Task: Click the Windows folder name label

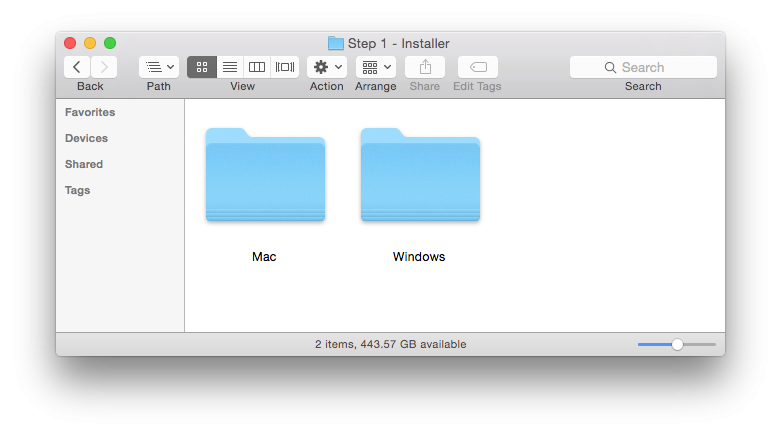Action: 419,257
